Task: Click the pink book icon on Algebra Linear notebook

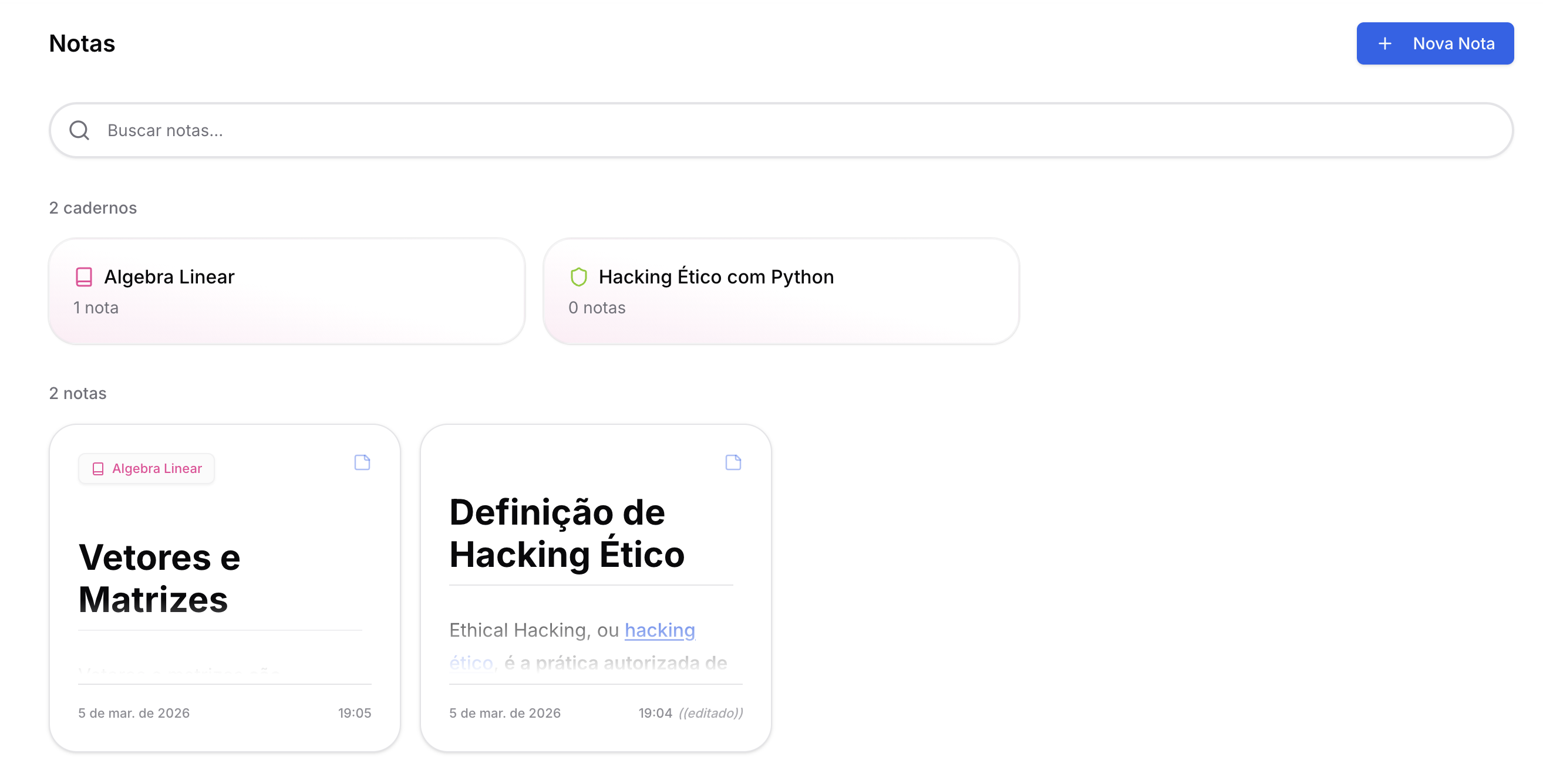Action: (x=83, y=276)
